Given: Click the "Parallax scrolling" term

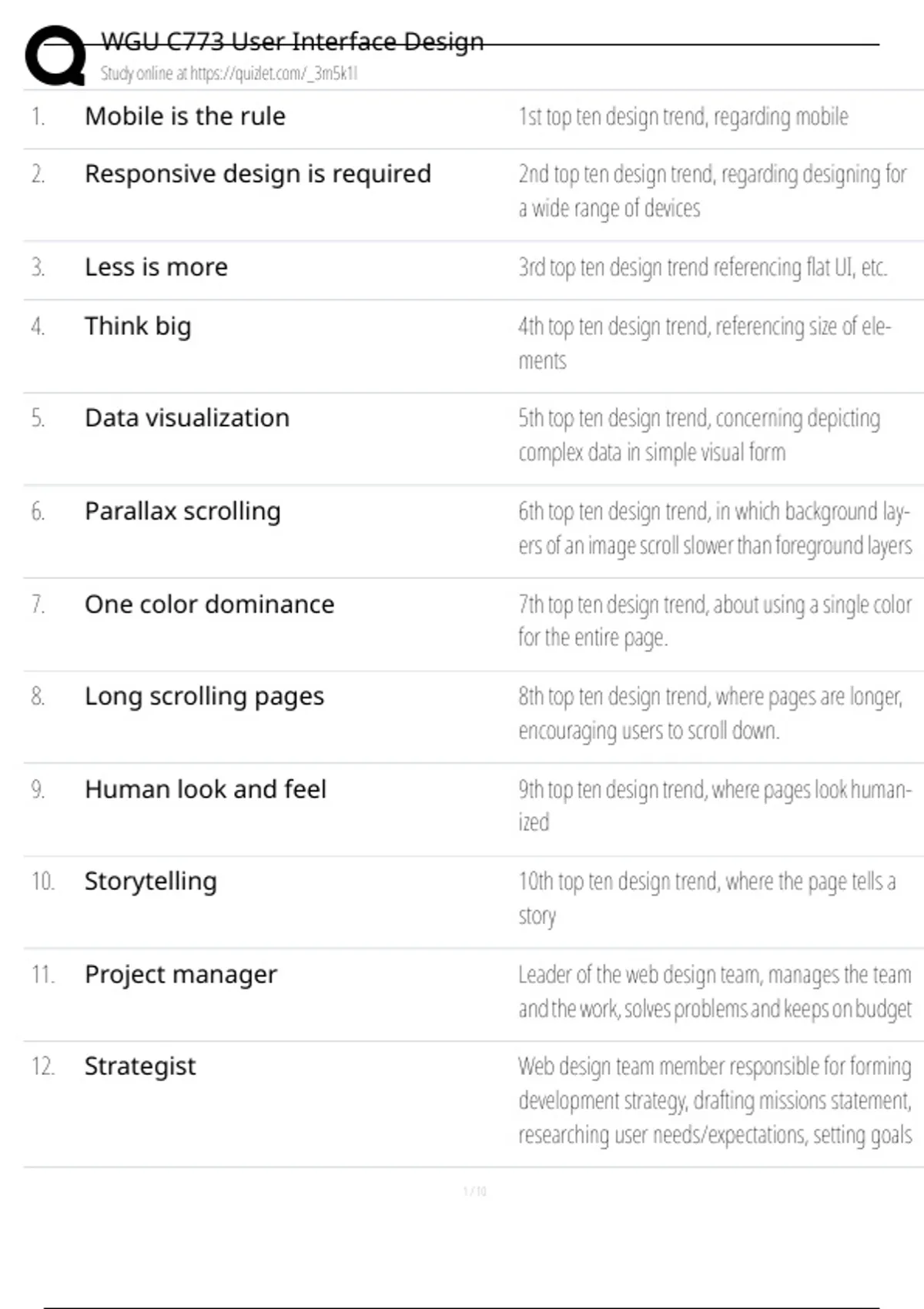Looking at the screenshot, I should pyautogui.click(x=182, y=511).
